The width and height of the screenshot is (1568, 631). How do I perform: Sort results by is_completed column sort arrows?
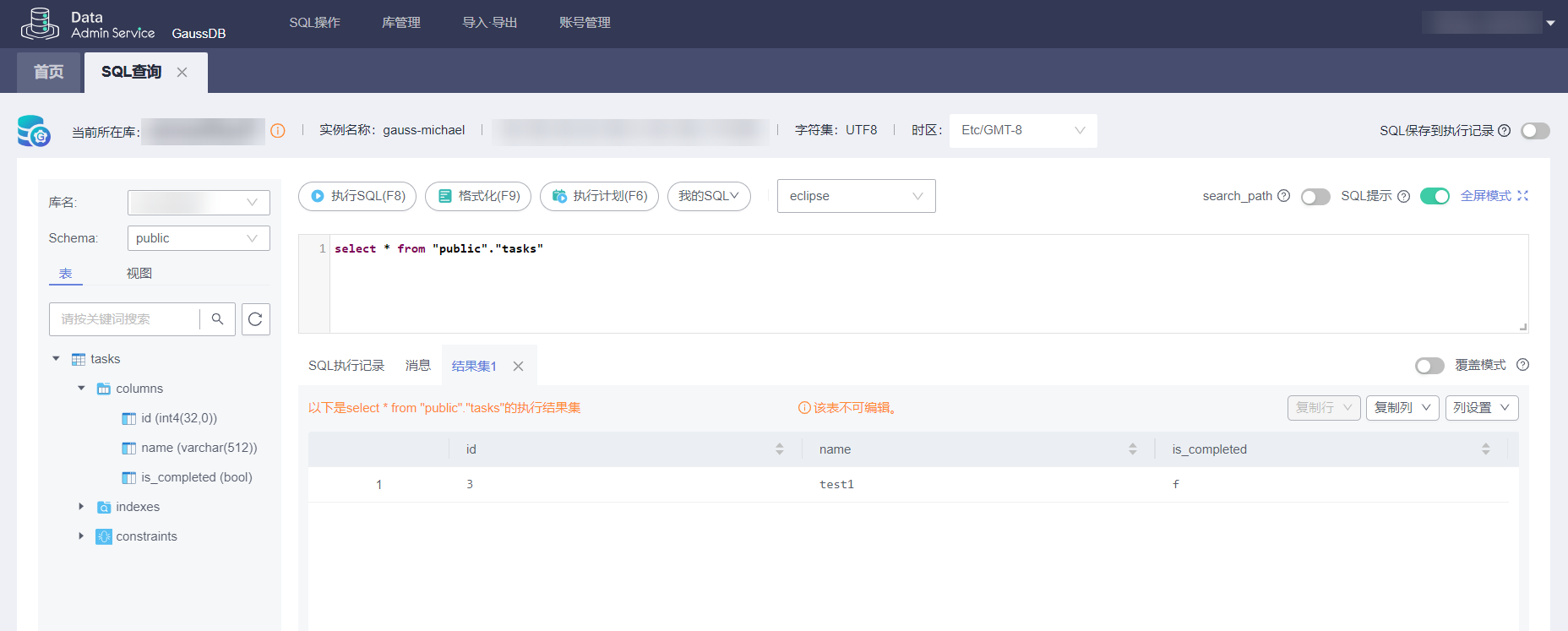click(1485, 449)
